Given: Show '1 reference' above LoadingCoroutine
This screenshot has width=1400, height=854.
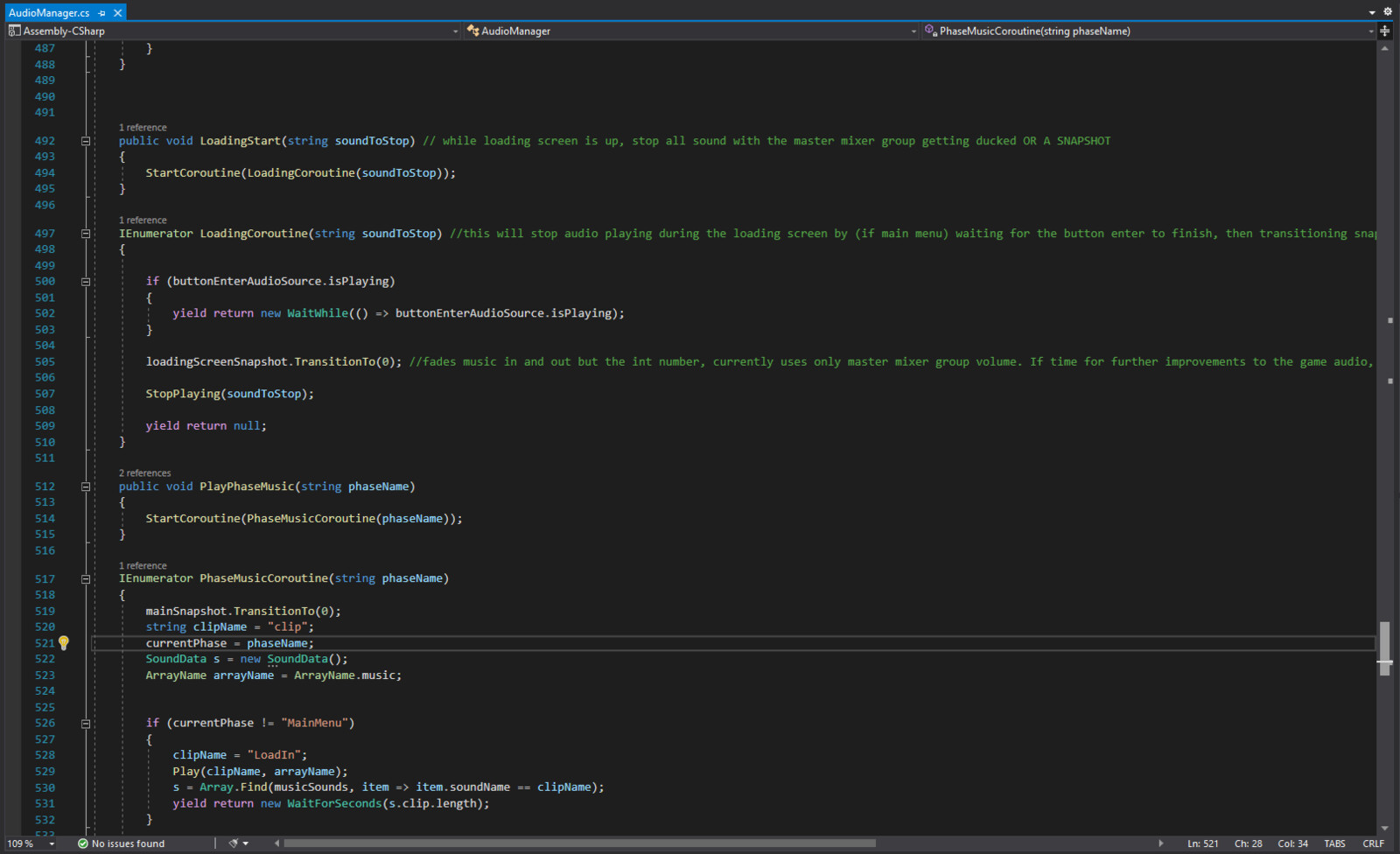Looking at the screenshot, I should (143, 220).
